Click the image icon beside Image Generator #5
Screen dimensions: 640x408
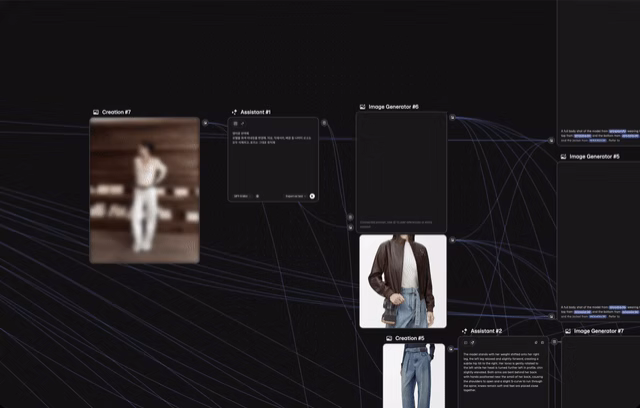pyautogui.click(x=563, y=157)
